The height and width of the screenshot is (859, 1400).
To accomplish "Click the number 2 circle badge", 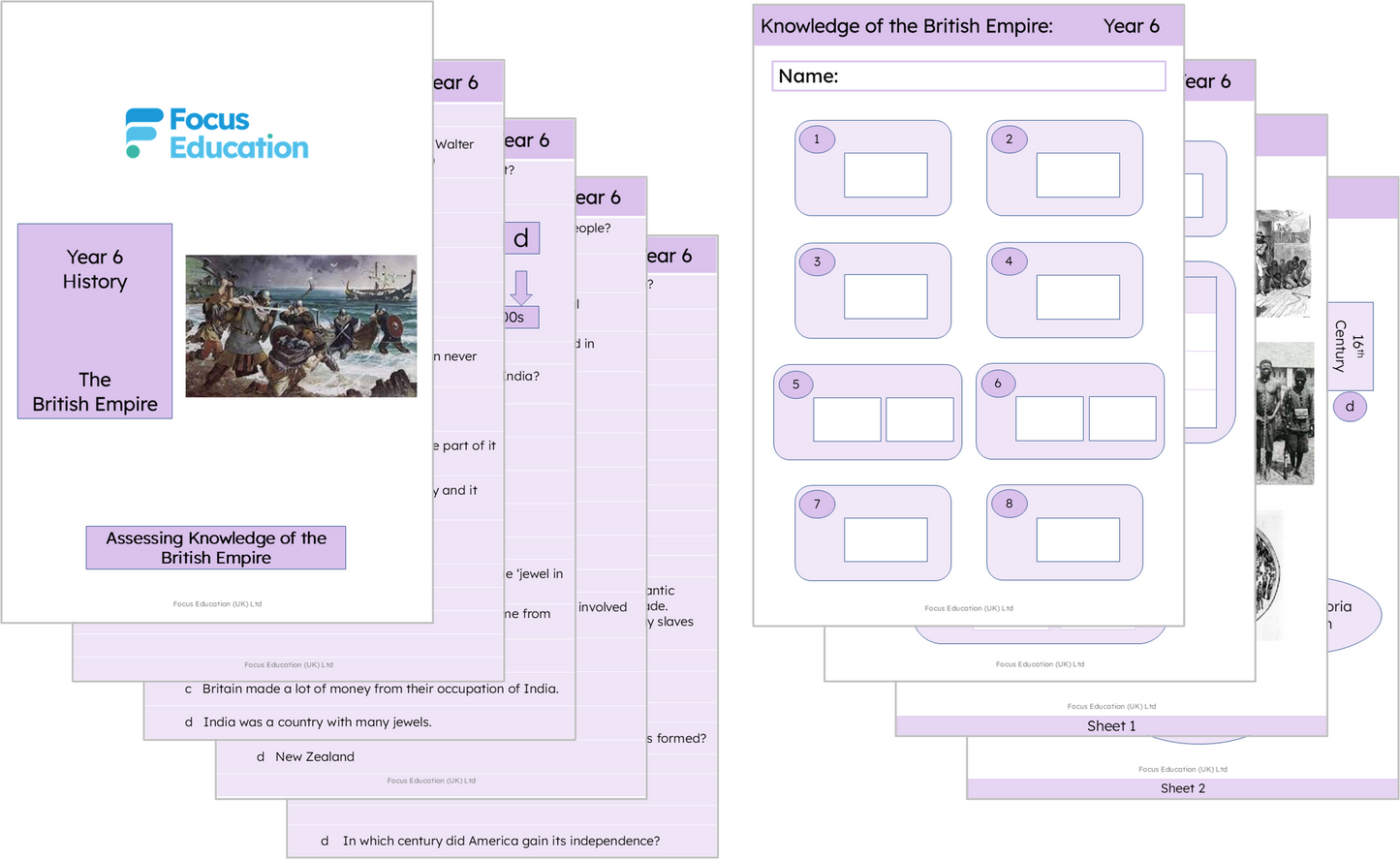I will [x=1009, y=139].
